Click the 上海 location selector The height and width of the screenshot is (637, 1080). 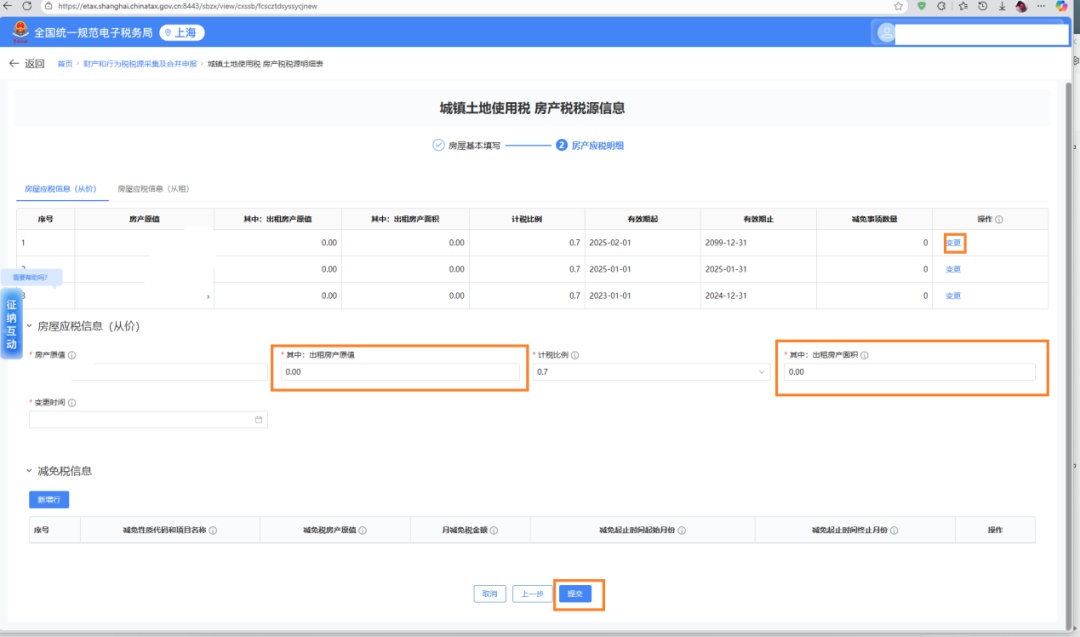click(x=182, y=33)
